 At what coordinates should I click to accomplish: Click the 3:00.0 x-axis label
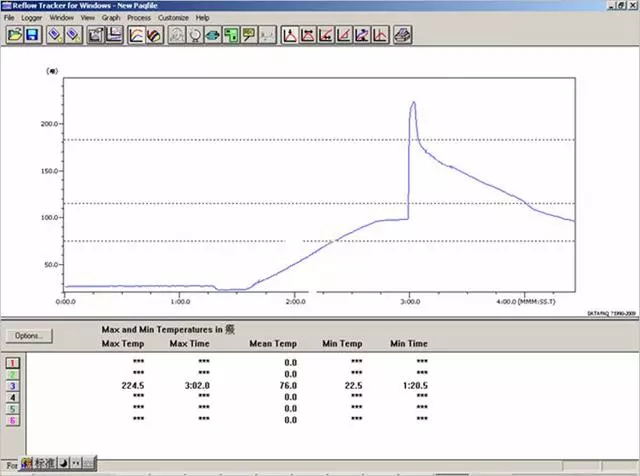point(410,302)
